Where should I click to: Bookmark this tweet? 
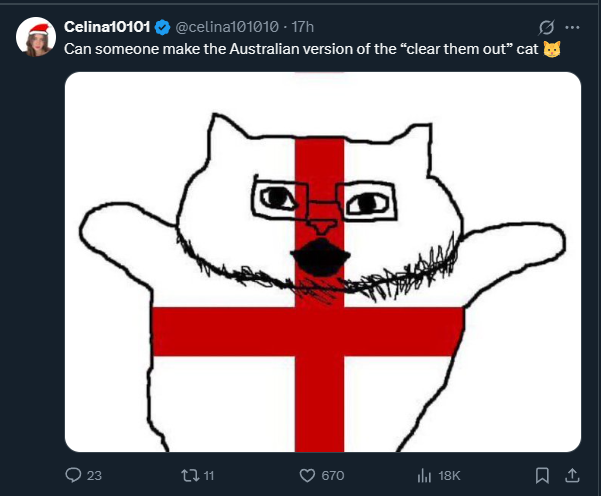(x=541, y=475)
